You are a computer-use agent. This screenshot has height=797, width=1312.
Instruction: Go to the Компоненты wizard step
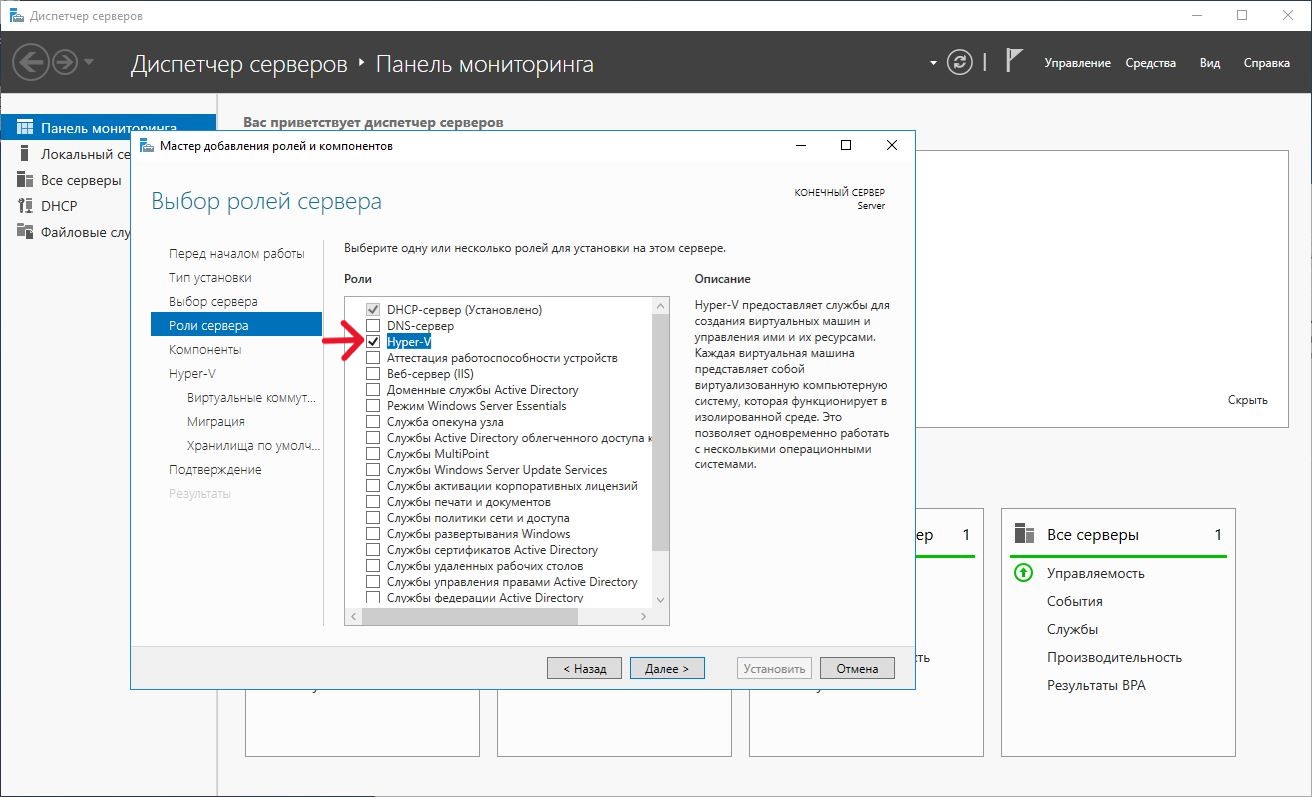[205, 350]
